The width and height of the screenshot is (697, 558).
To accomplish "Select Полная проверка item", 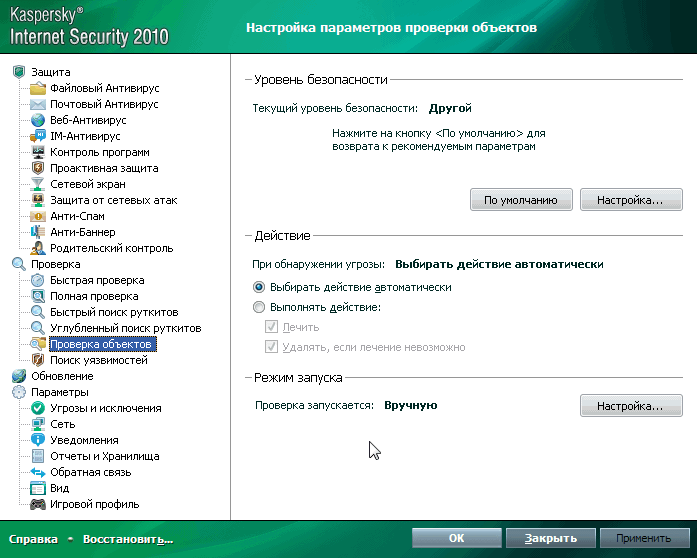I will point(94,296).
